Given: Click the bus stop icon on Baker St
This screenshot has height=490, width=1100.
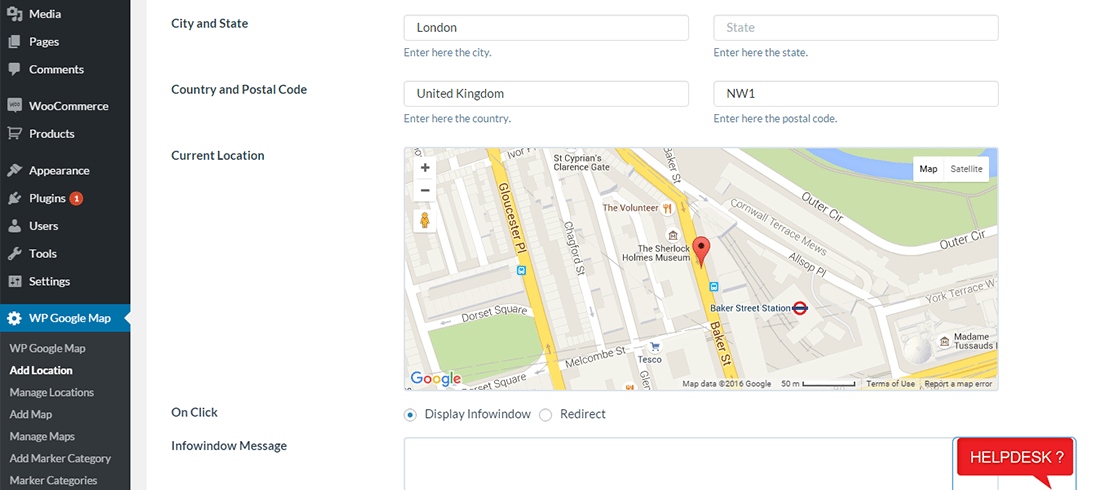Looking at the screenshot, I should pos(713,286).
